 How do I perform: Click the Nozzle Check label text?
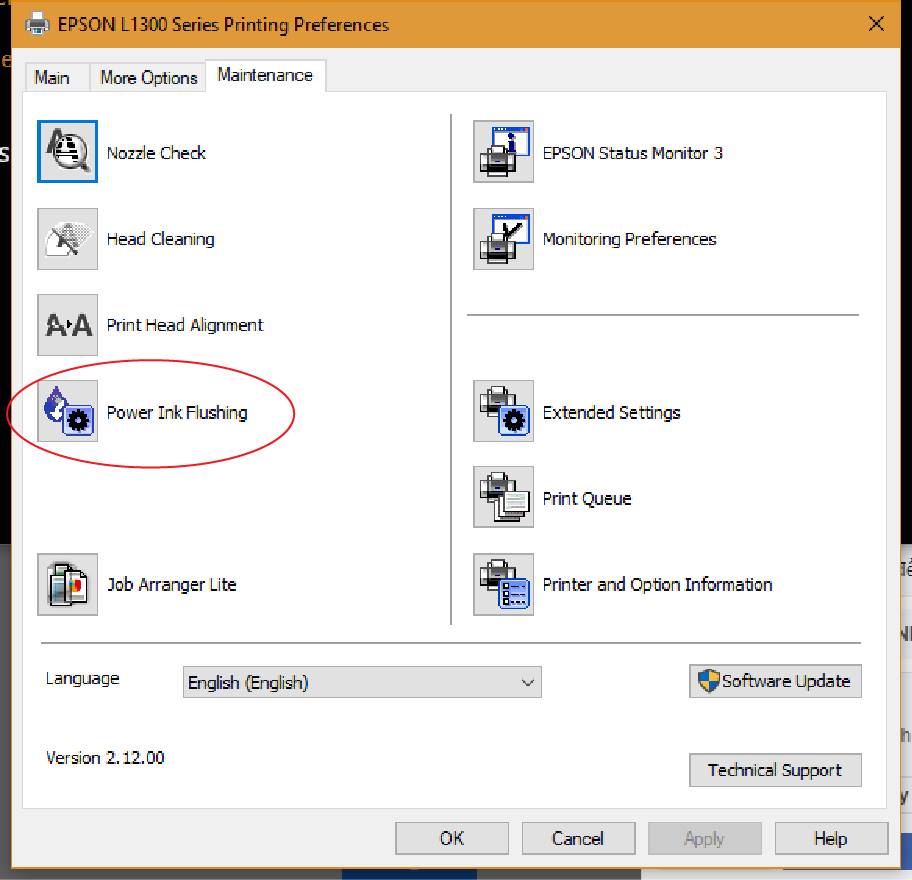pyautogui.click(x=156, y=153)
